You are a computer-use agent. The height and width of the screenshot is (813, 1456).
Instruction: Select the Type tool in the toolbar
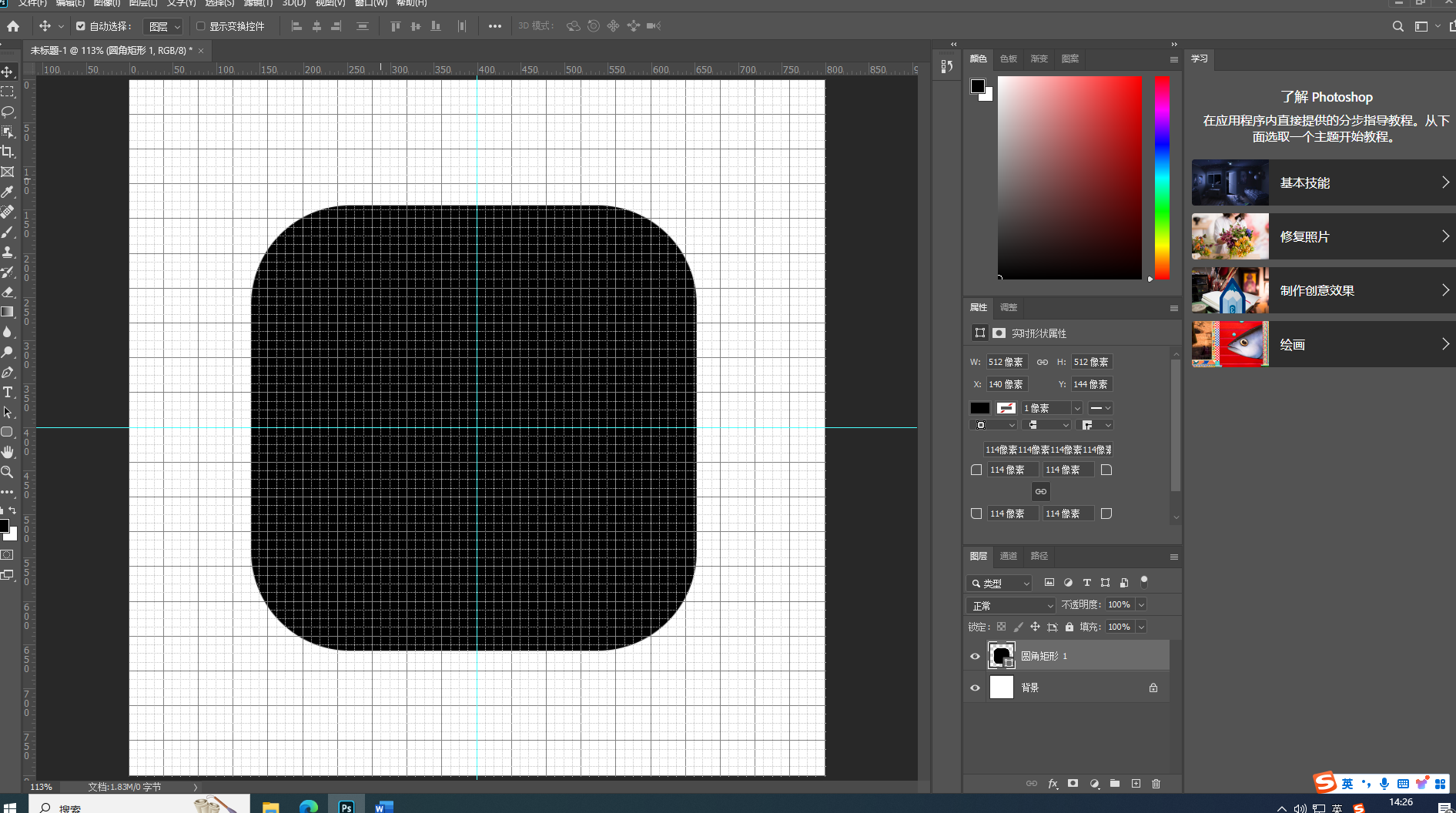click(x=8, y=393)
